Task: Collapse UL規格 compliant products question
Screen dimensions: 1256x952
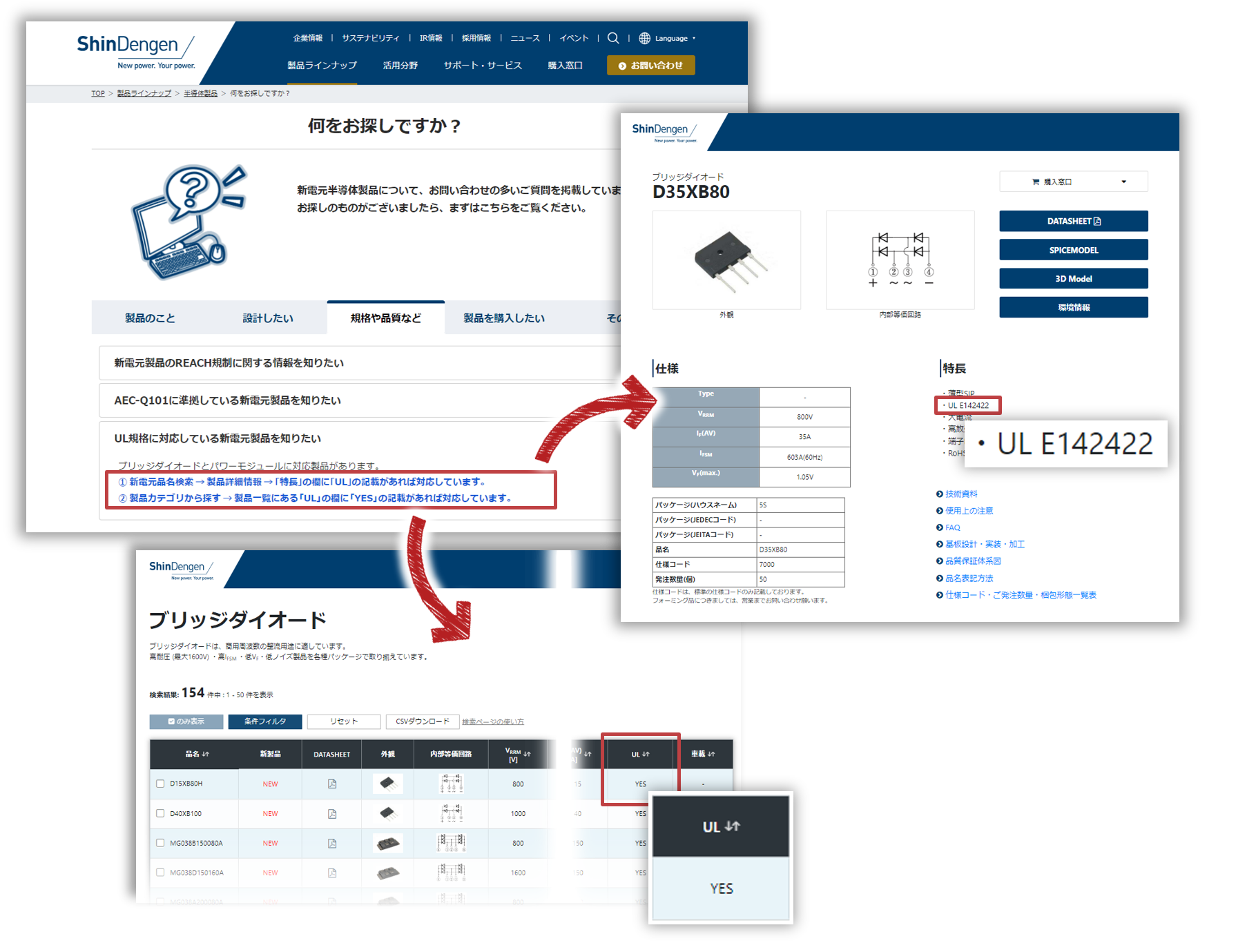Action: pos(360,438)
